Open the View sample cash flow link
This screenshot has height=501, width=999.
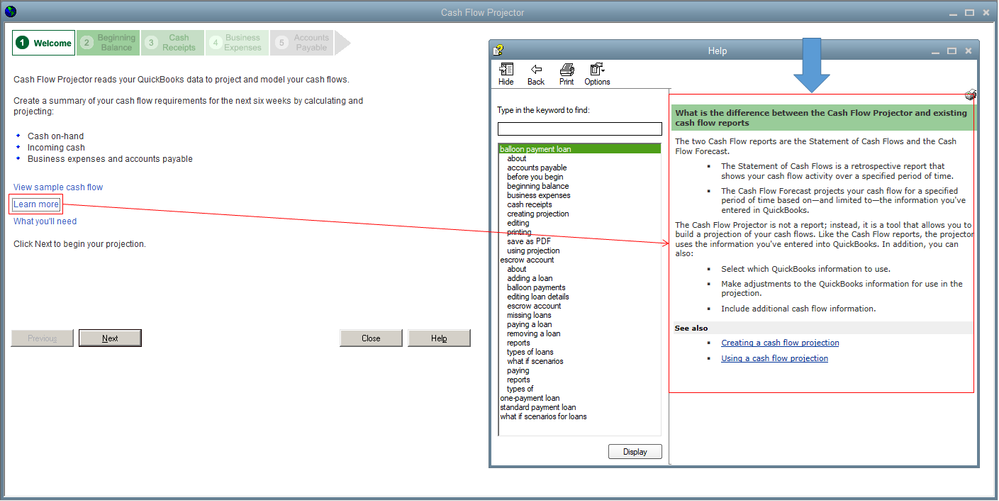(x=58, y=187)
